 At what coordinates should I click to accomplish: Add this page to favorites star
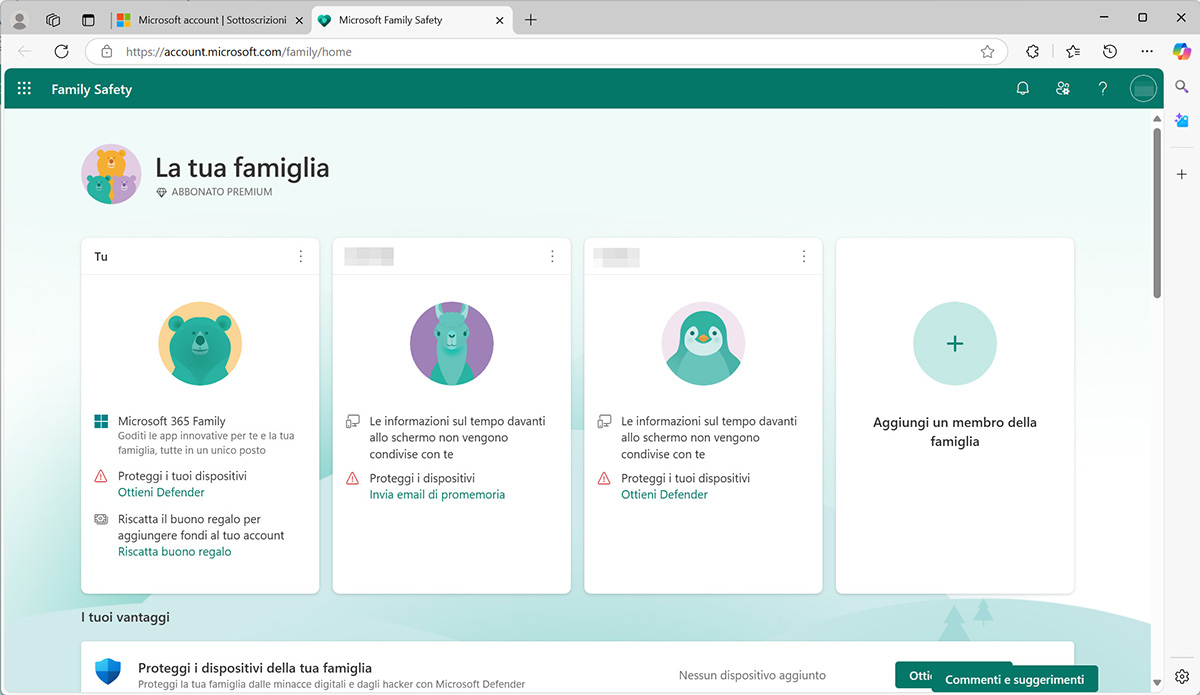point(987,52)
